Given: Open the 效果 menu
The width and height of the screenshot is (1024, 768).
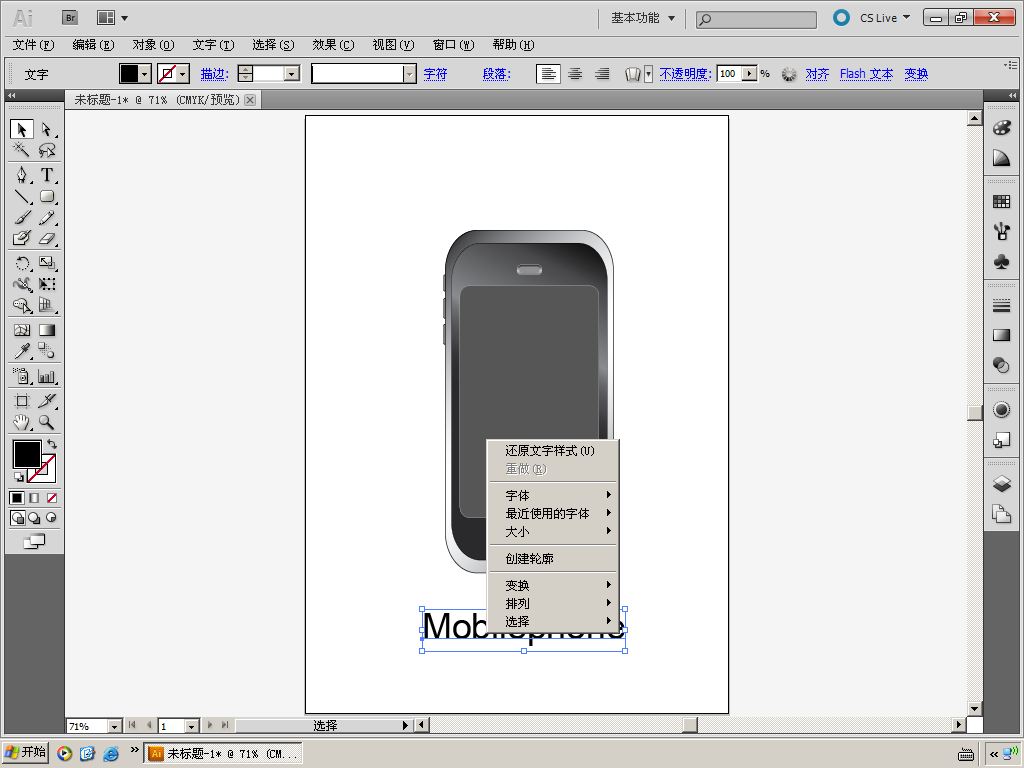Looking at the screenshot, I should (x=332, y=45).
